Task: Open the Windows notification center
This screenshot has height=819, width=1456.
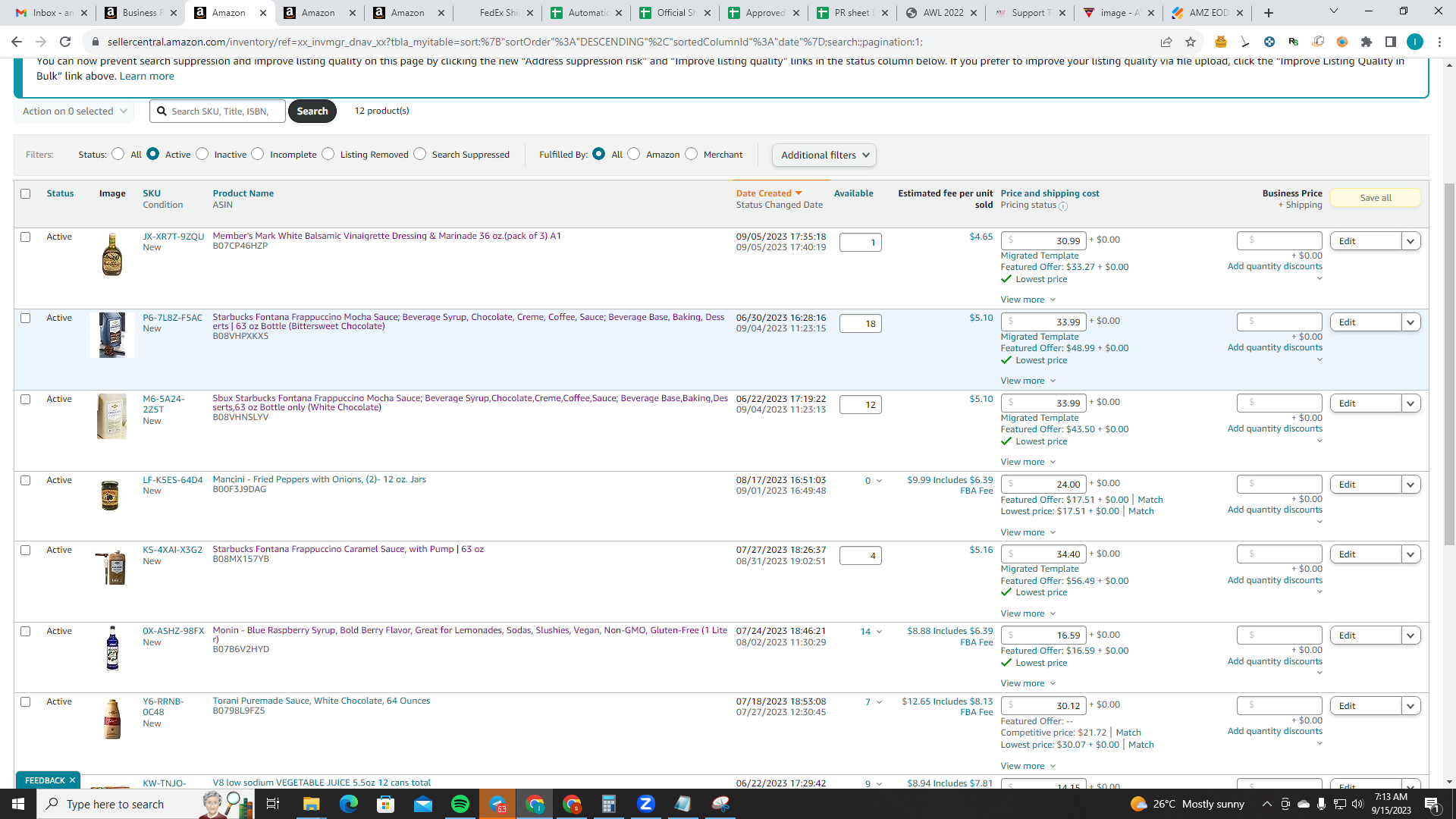Action: tap(1432, 804)
